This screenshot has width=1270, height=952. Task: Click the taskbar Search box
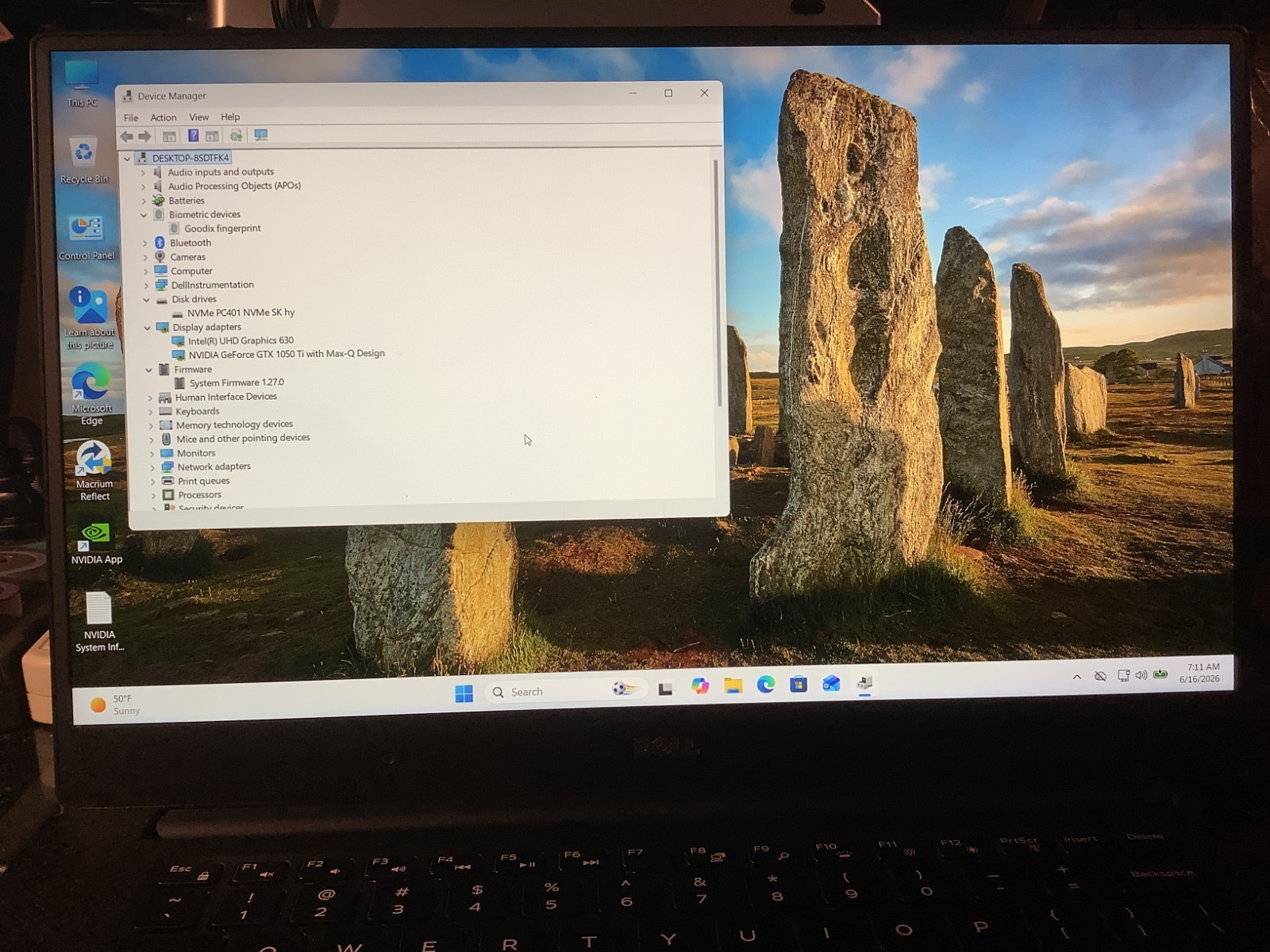coord(565,691)
